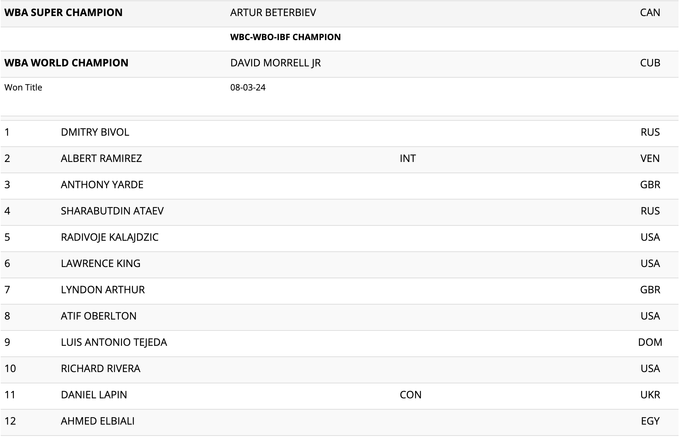The width and height of the screenshot is (680, 437).
Task: Select Albert Ramirez in the rankings
Action: 101,158
